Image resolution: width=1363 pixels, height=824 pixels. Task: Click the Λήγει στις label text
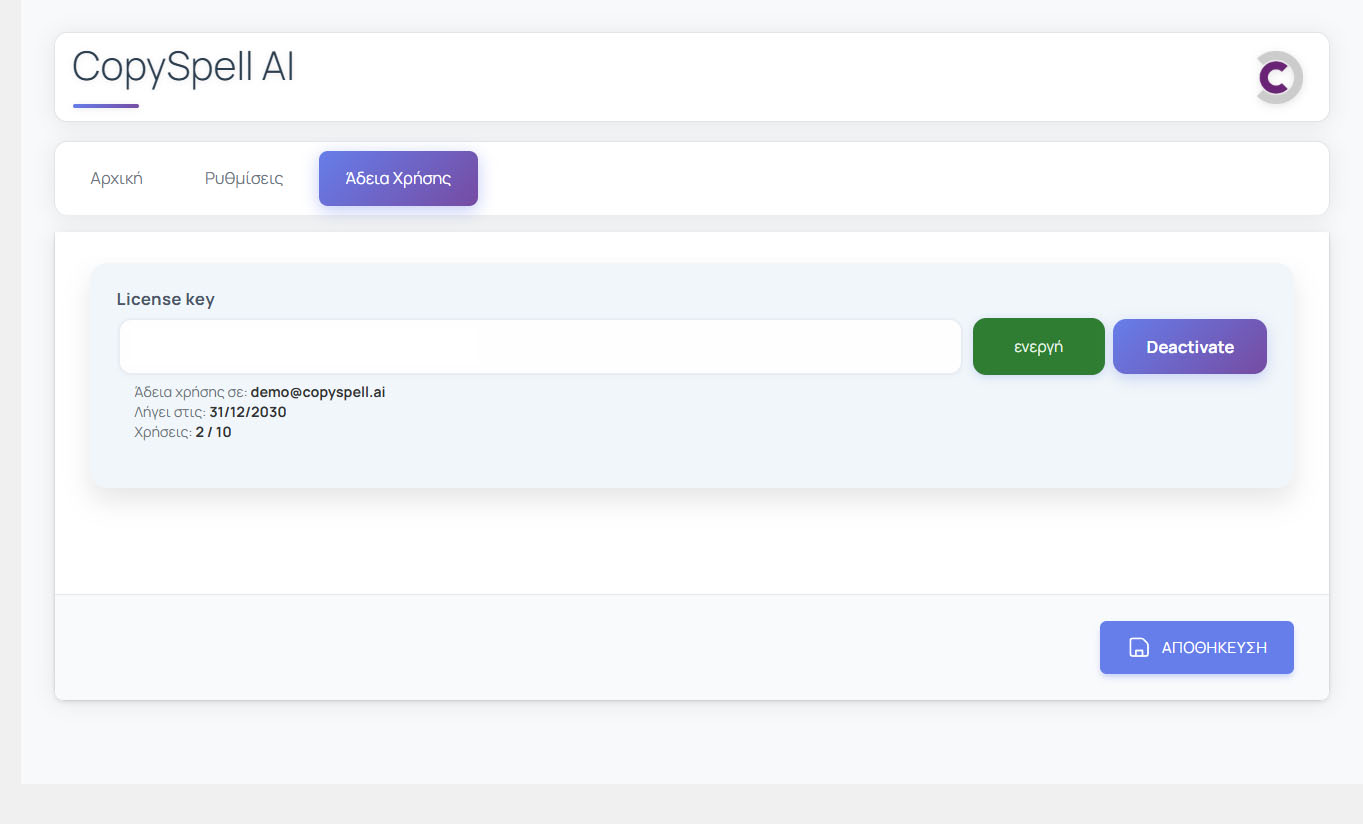[169, 412]
